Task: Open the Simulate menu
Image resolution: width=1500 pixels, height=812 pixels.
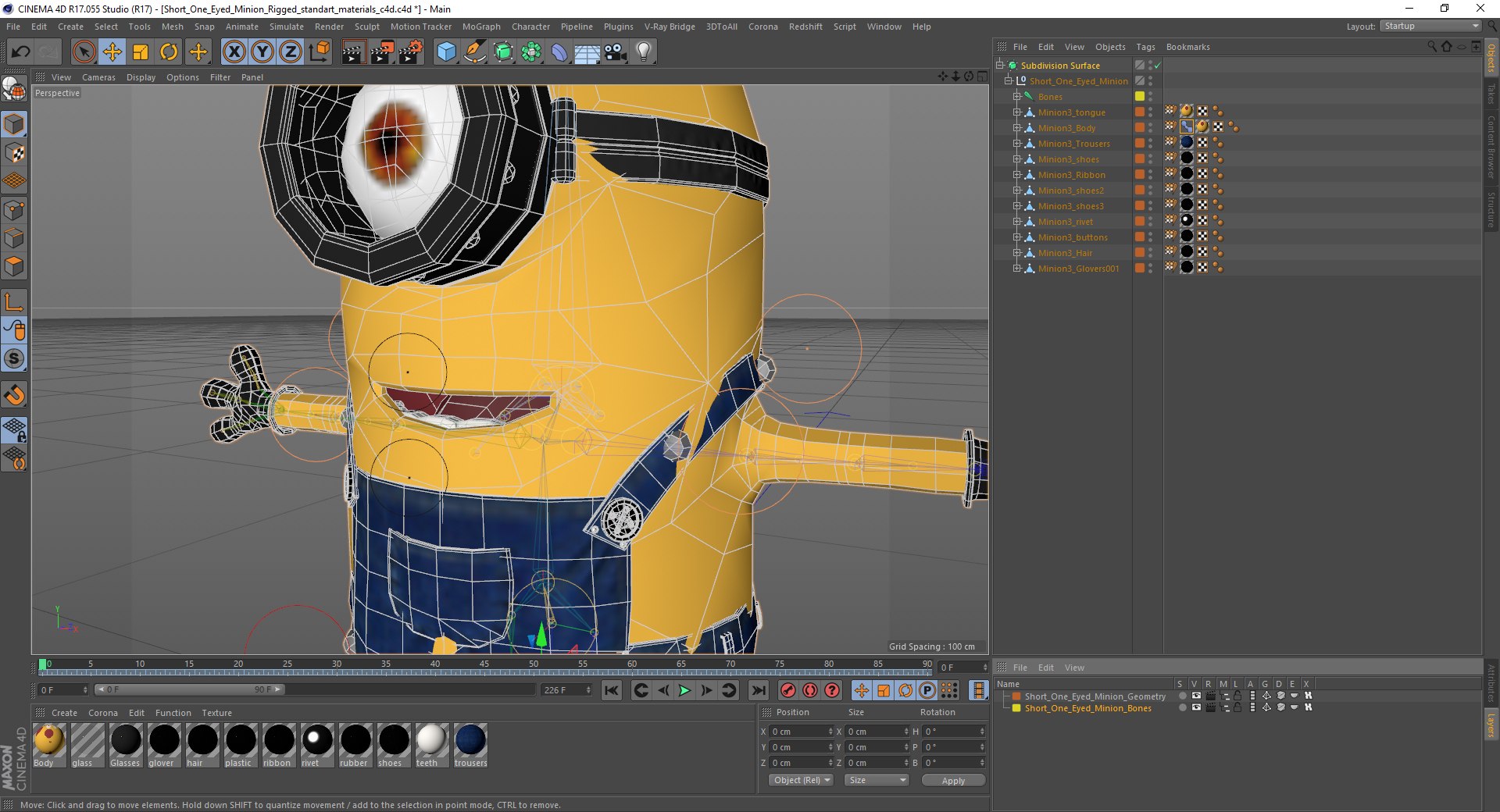Action: 287,27
